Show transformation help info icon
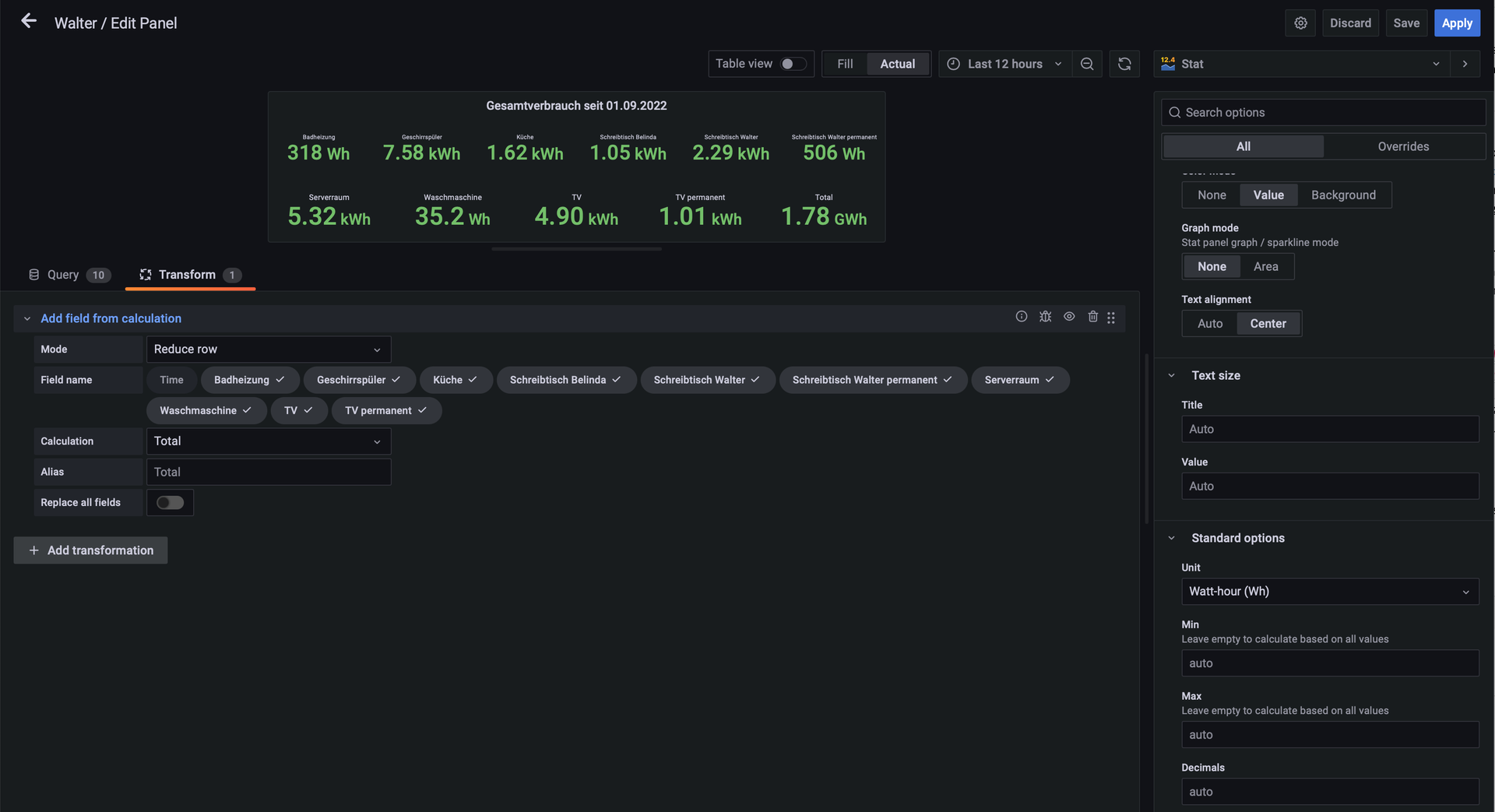 pyautogui.click(x=1022, y=317)
